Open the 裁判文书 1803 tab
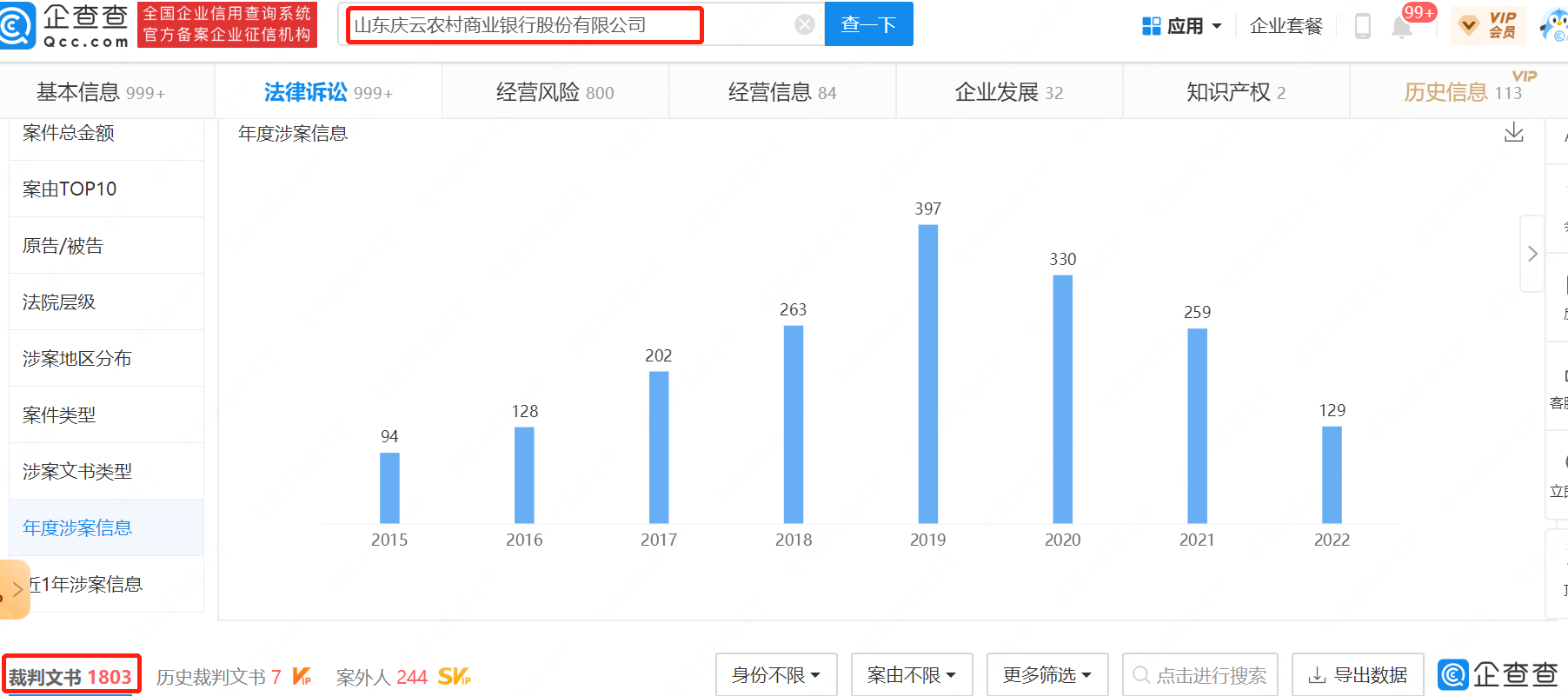 point(70,677)
